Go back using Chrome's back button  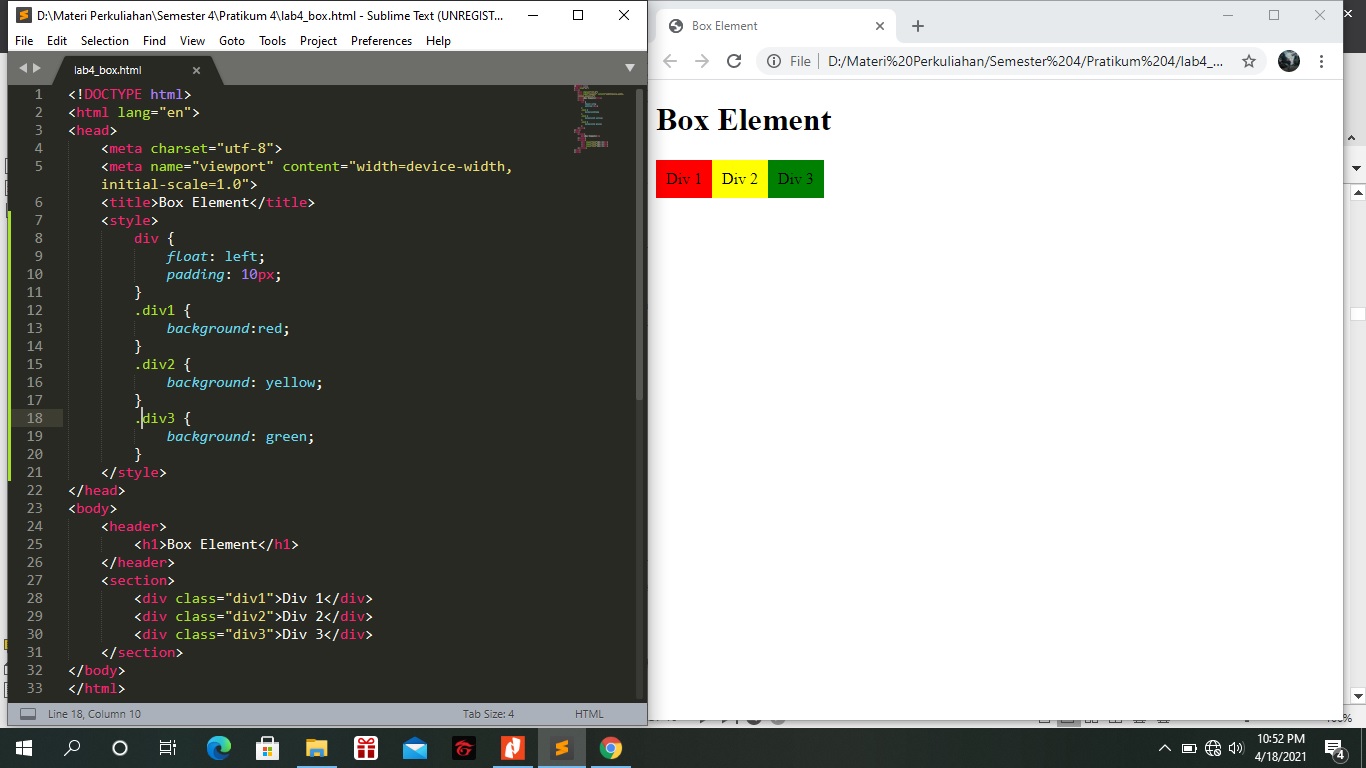click(669, 61)
